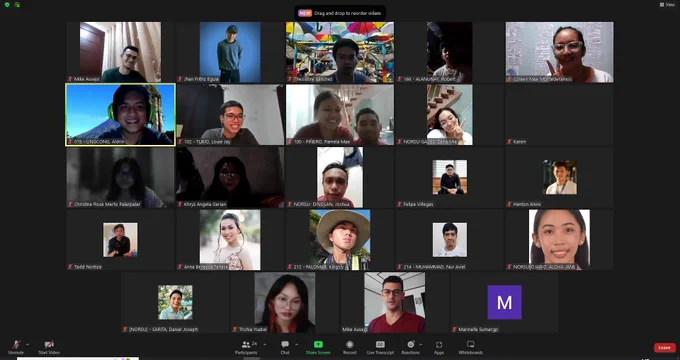Click muted mic icon beside Felipe Villegas
The width and height of the screenshot is (680, 360).
tap(399, 204)
